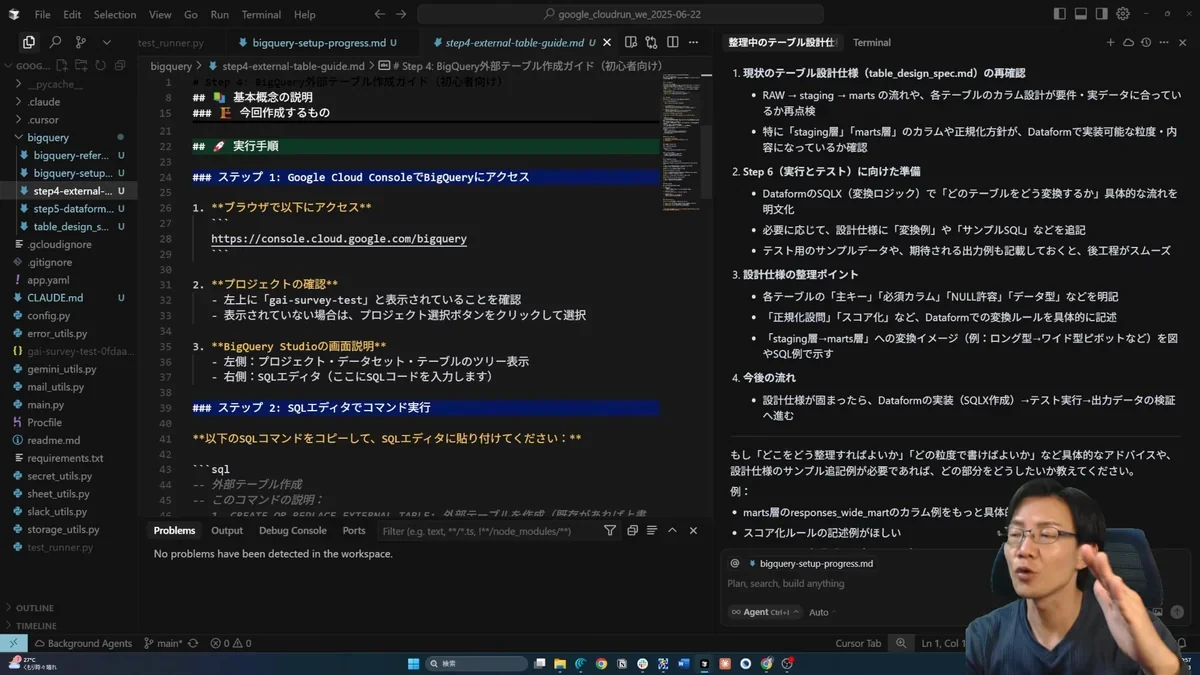
Task: Open the Auto model dropdown
Action: pyautogui.click(x=823, y=612)
